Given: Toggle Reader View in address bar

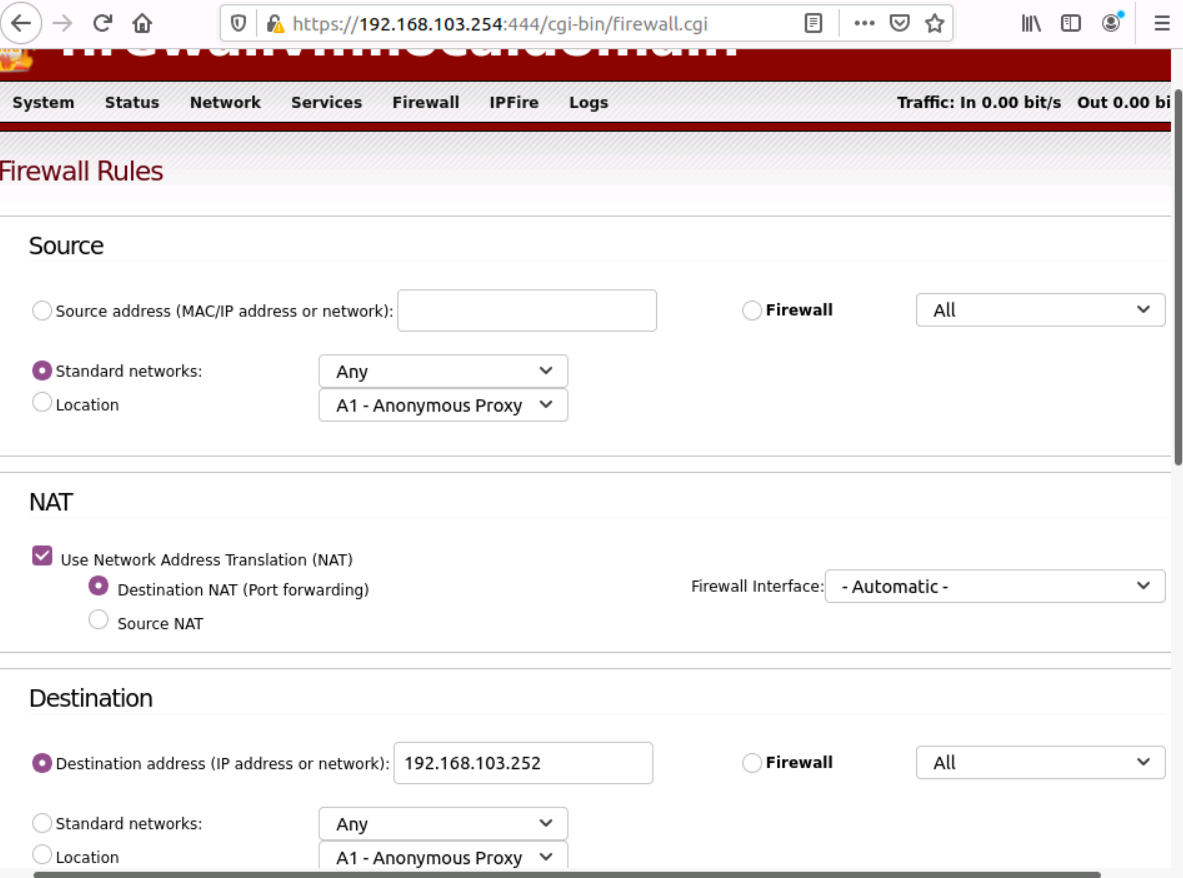Looking at the screenshot, I should [x=814, y=23].
